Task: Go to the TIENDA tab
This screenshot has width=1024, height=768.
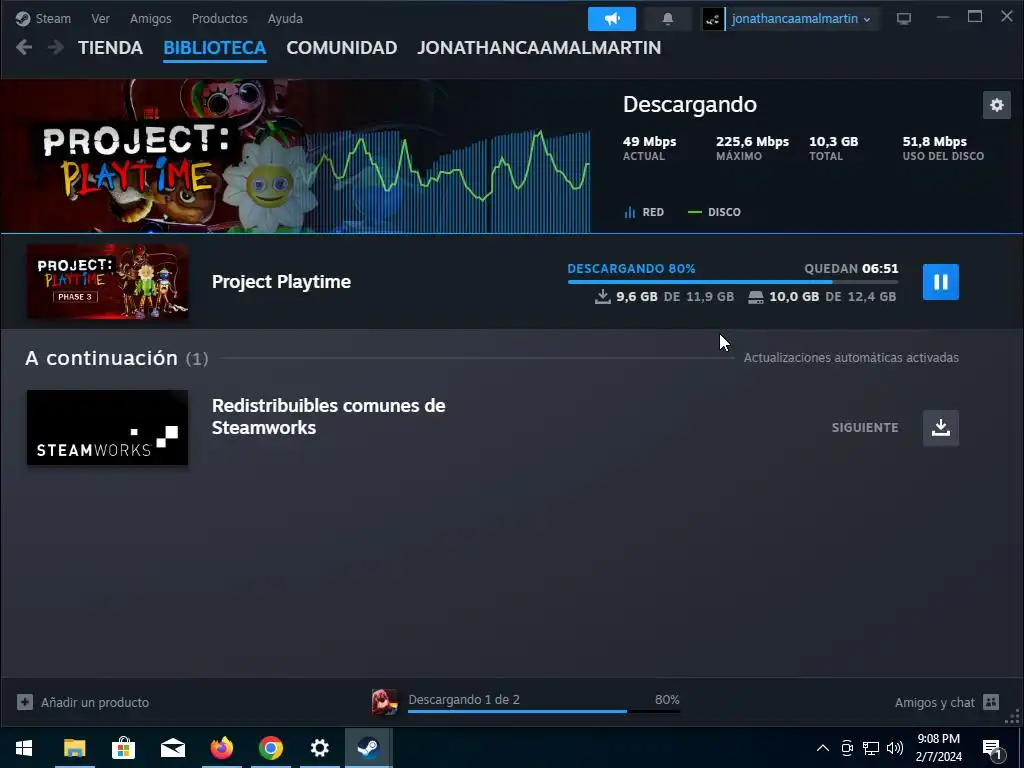Action: pyautogui.click(x=110, y=48)
